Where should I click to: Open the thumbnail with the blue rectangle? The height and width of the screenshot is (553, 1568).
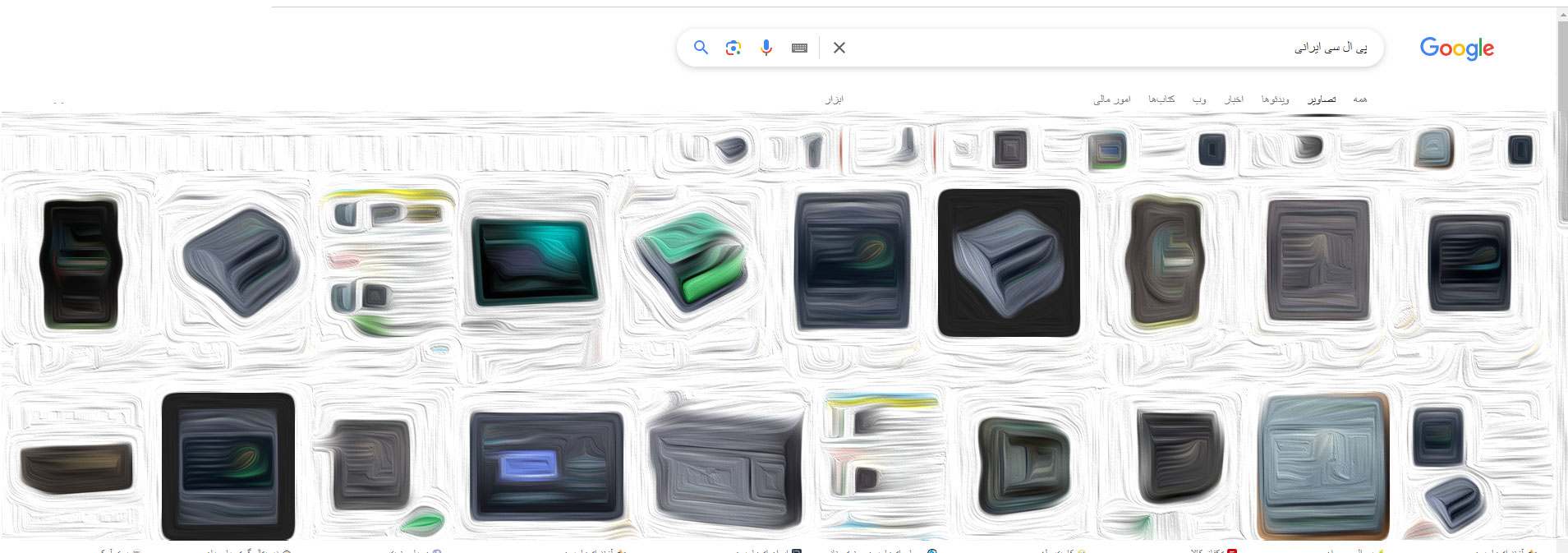click(x=546, y=466)
